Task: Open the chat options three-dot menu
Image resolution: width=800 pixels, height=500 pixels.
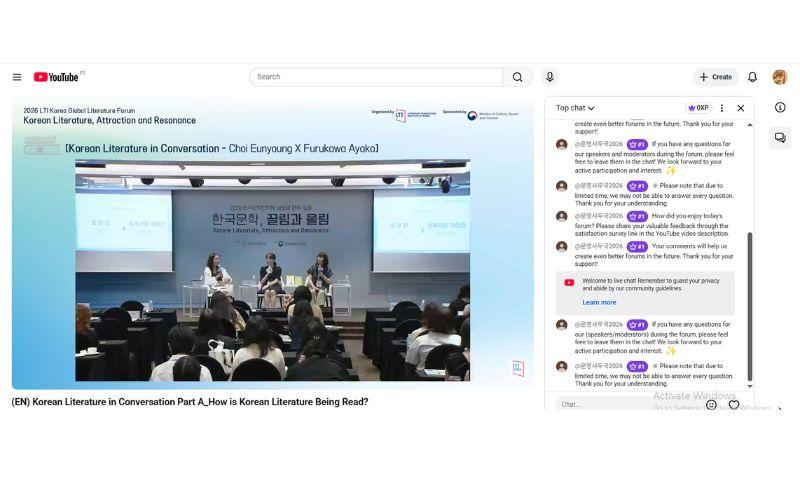Action: (721, 108)
